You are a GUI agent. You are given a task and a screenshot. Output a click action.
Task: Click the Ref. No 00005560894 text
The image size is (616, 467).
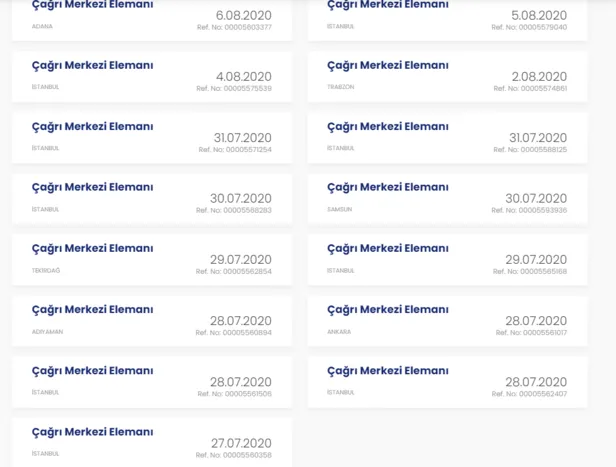(x=234, y=332)
